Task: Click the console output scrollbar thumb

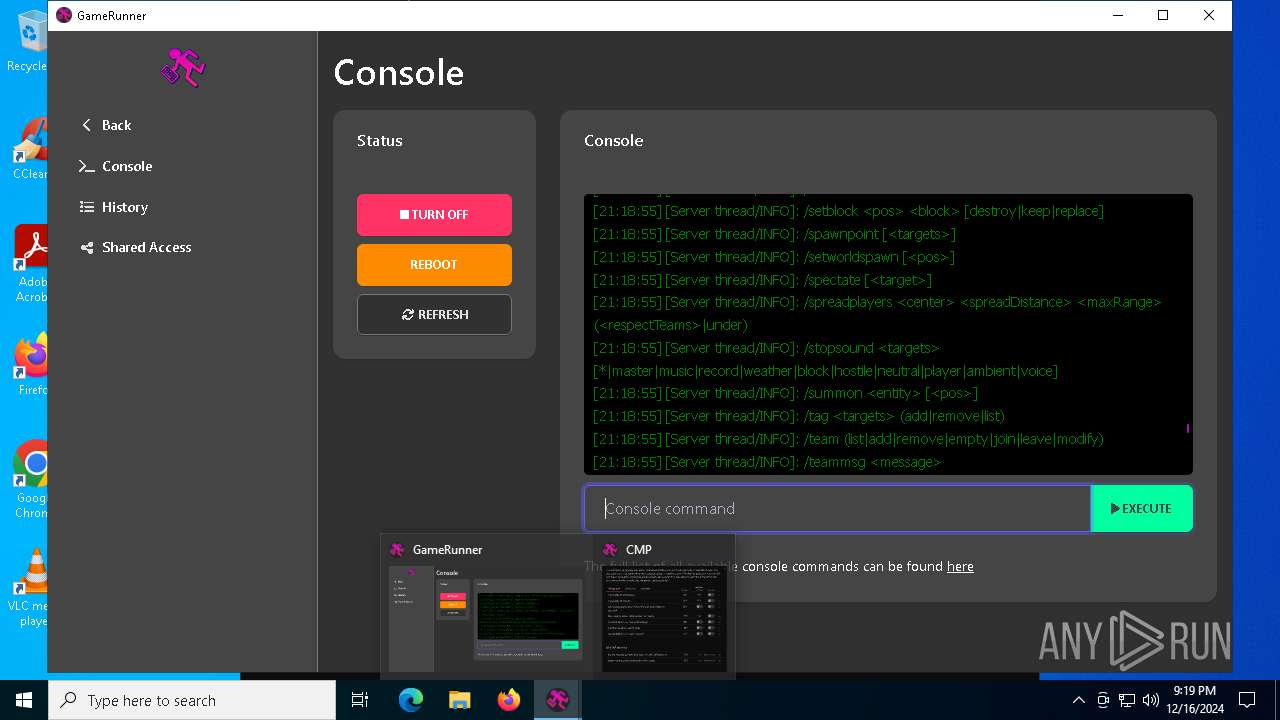Action: pos(1187,428)
